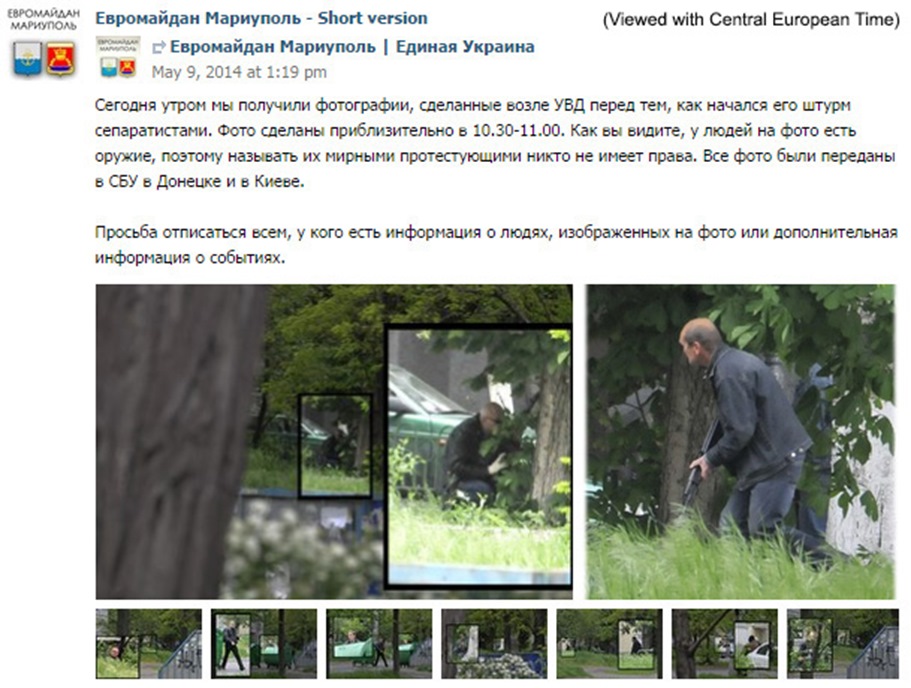Open third thumbnail with green dumpster
The width and height of the screenshot is (911, 688).
(x=379, y=644)
